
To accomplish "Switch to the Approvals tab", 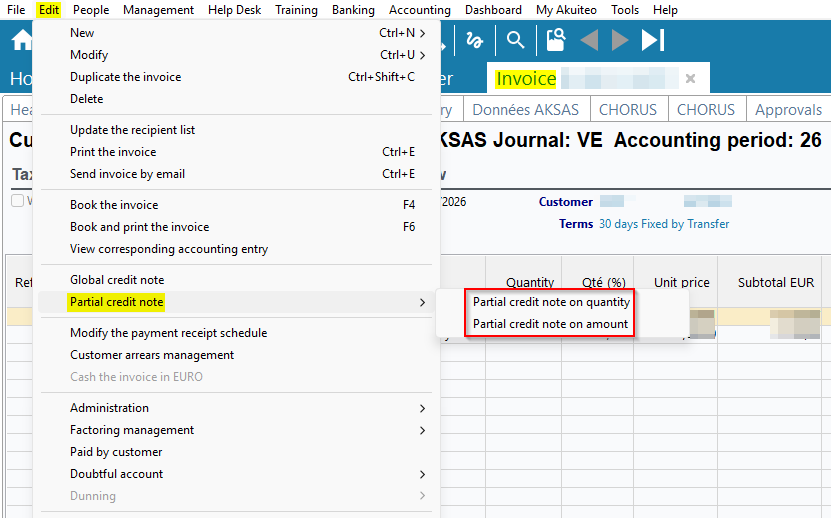I will coord(788,110).
